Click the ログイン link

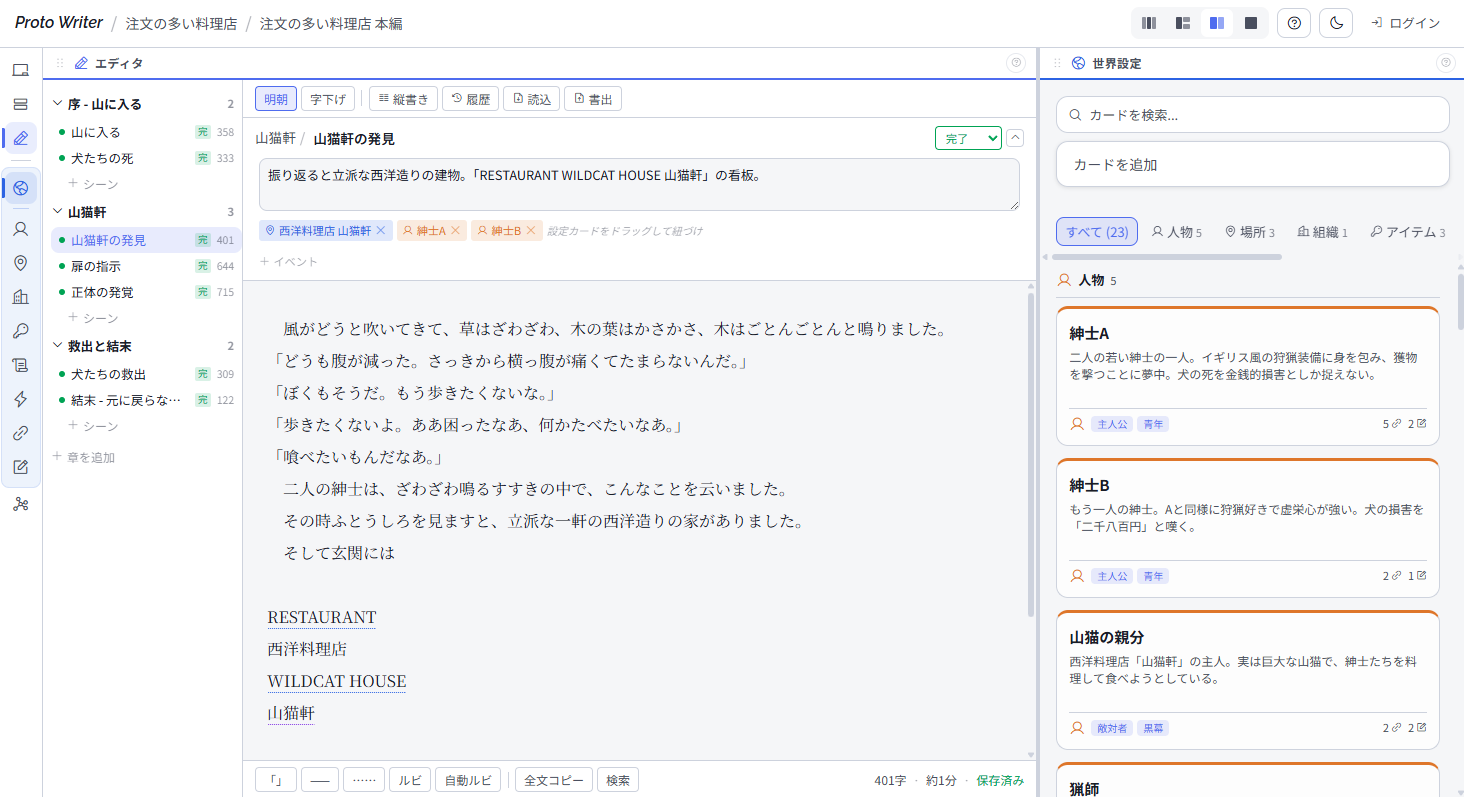[x=1411, y=22]
